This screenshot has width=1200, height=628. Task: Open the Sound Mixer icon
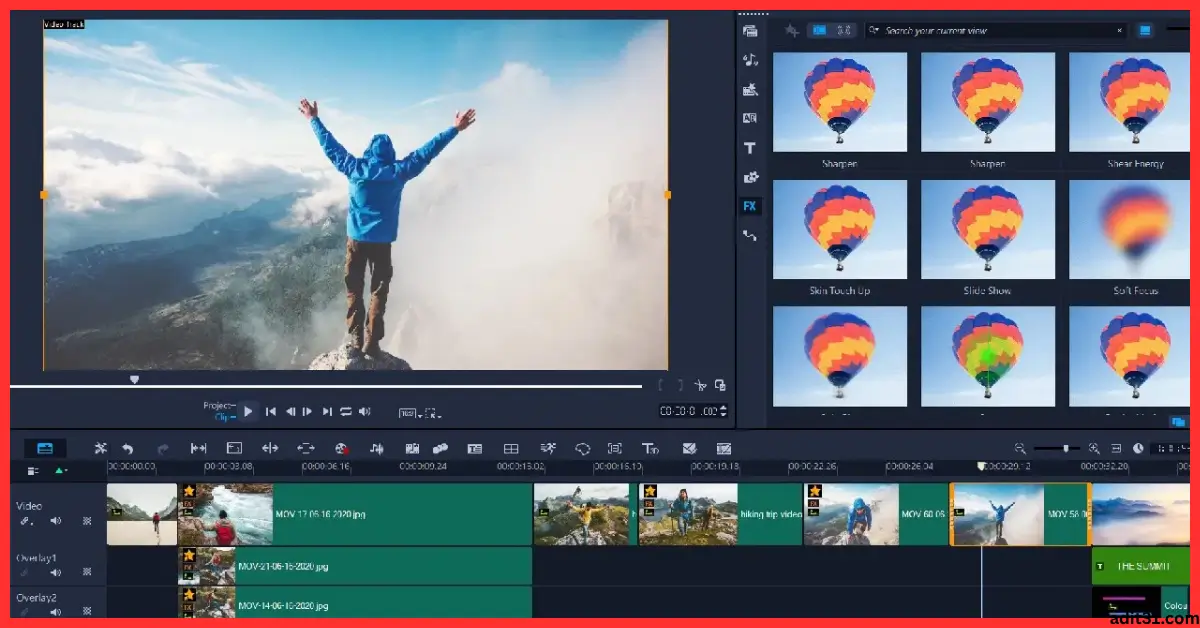pyautogui.click(x=377, y=448)
